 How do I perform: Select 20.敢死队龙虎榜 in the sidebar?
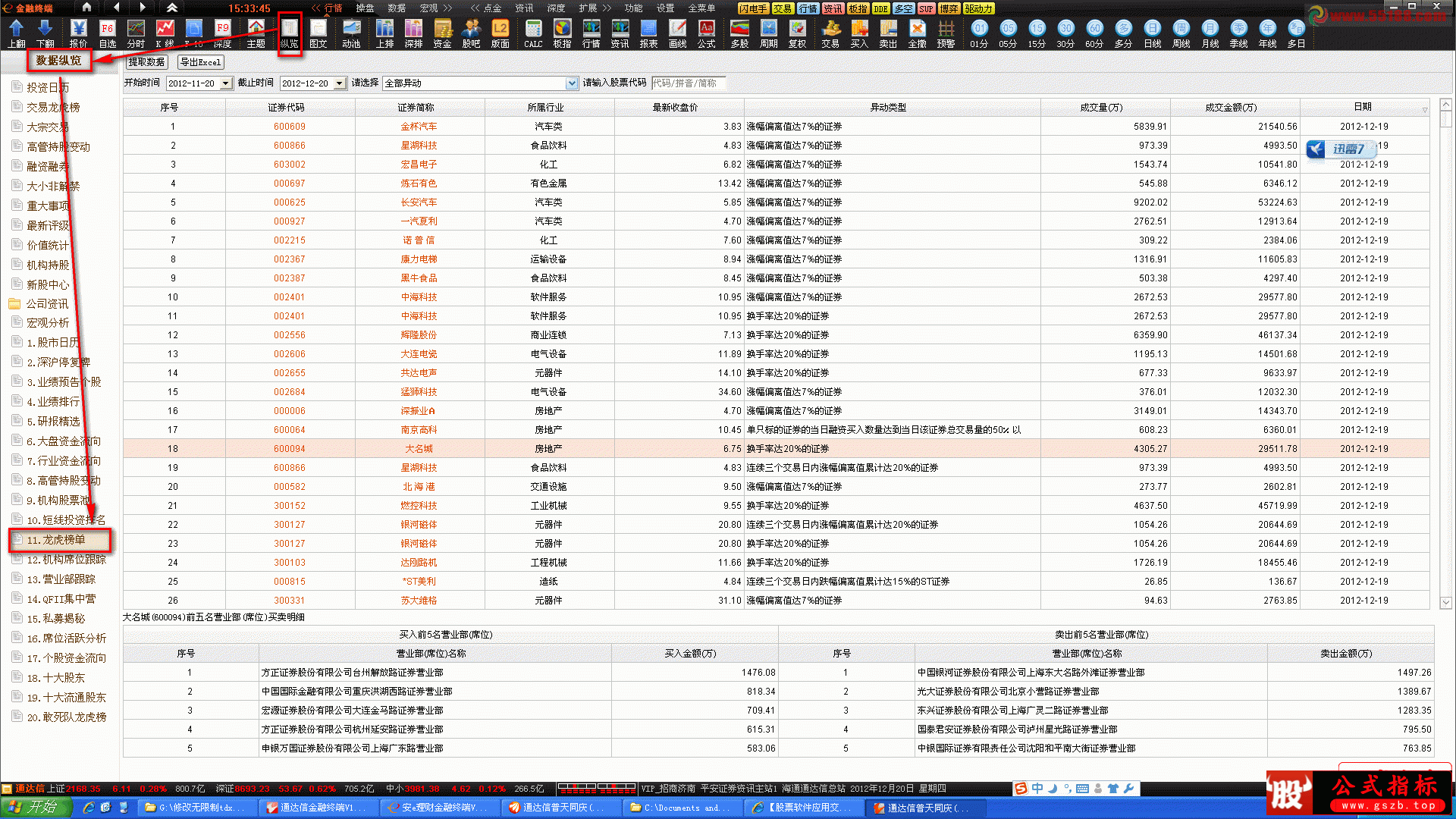click(x=67, y=717)
